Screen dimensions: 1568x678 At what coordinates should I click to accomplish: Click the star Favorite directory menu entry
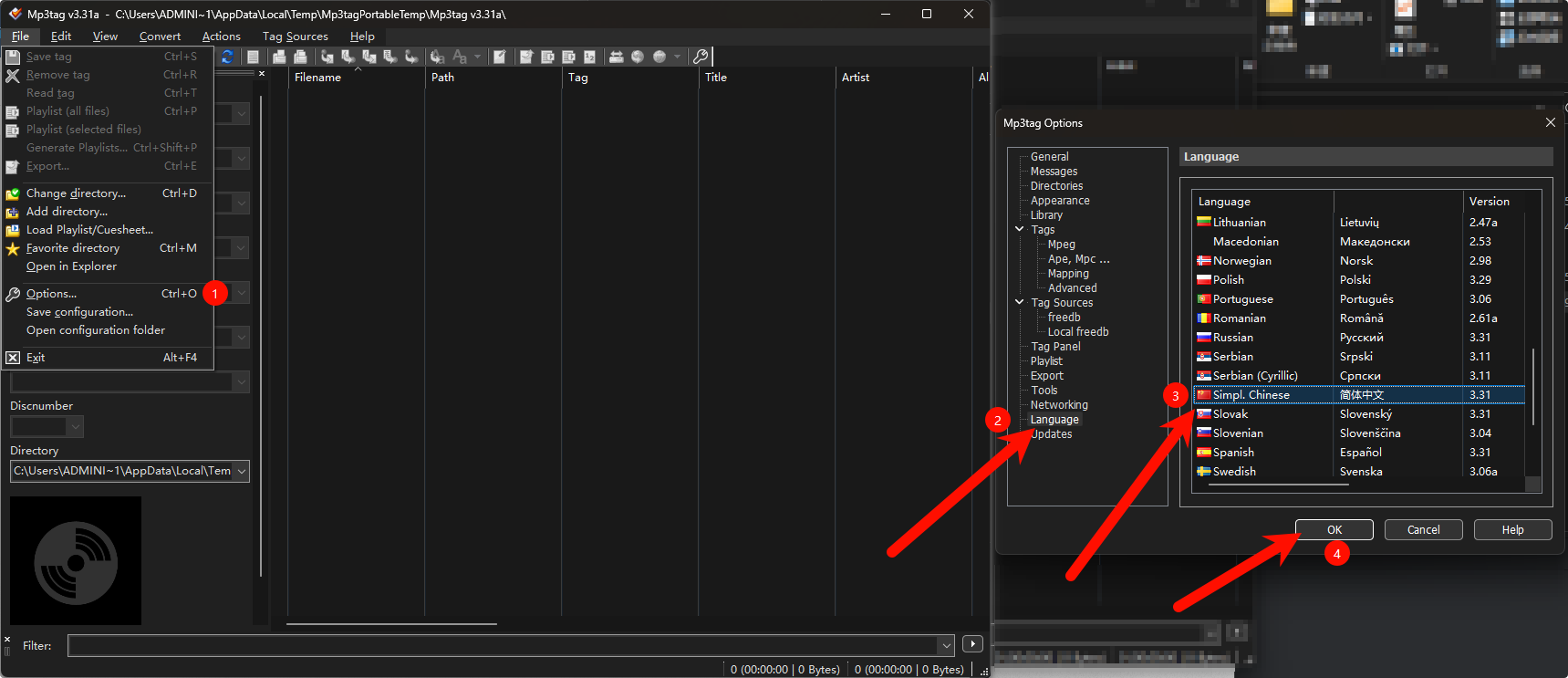tap(73, 248)
